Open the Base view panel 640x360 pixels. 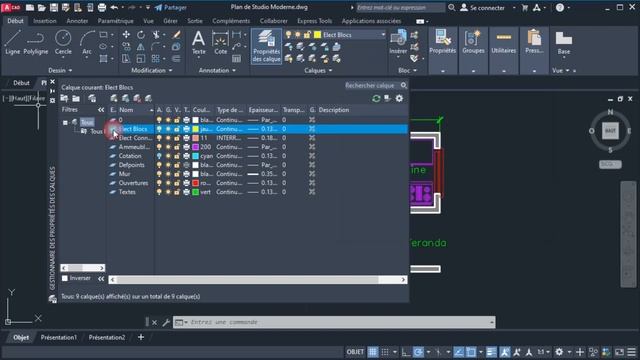pyautogui.click(x=564, y=43)
